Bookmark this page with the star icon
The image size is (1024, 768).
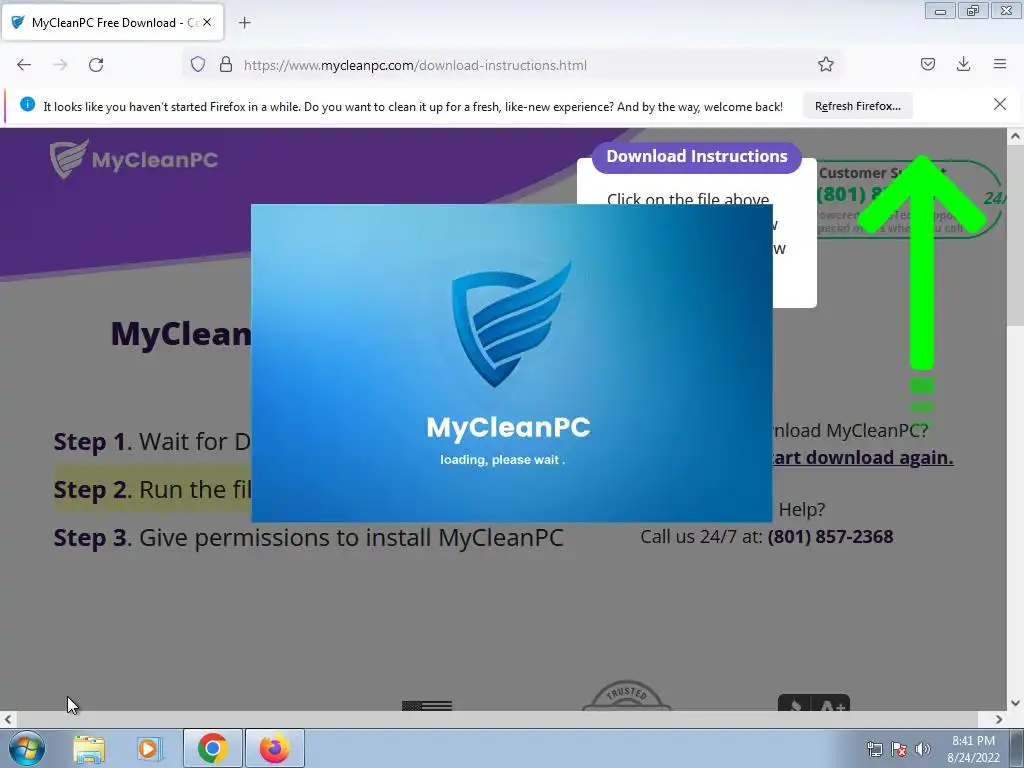[825, 64]
